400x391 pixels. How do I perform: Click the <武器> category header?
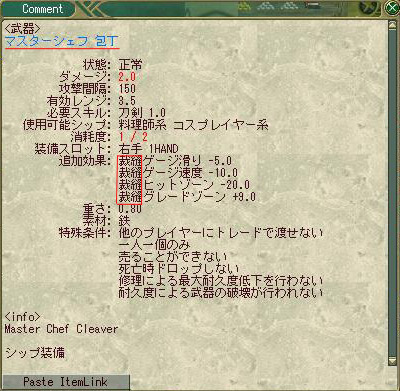point(23,28)
